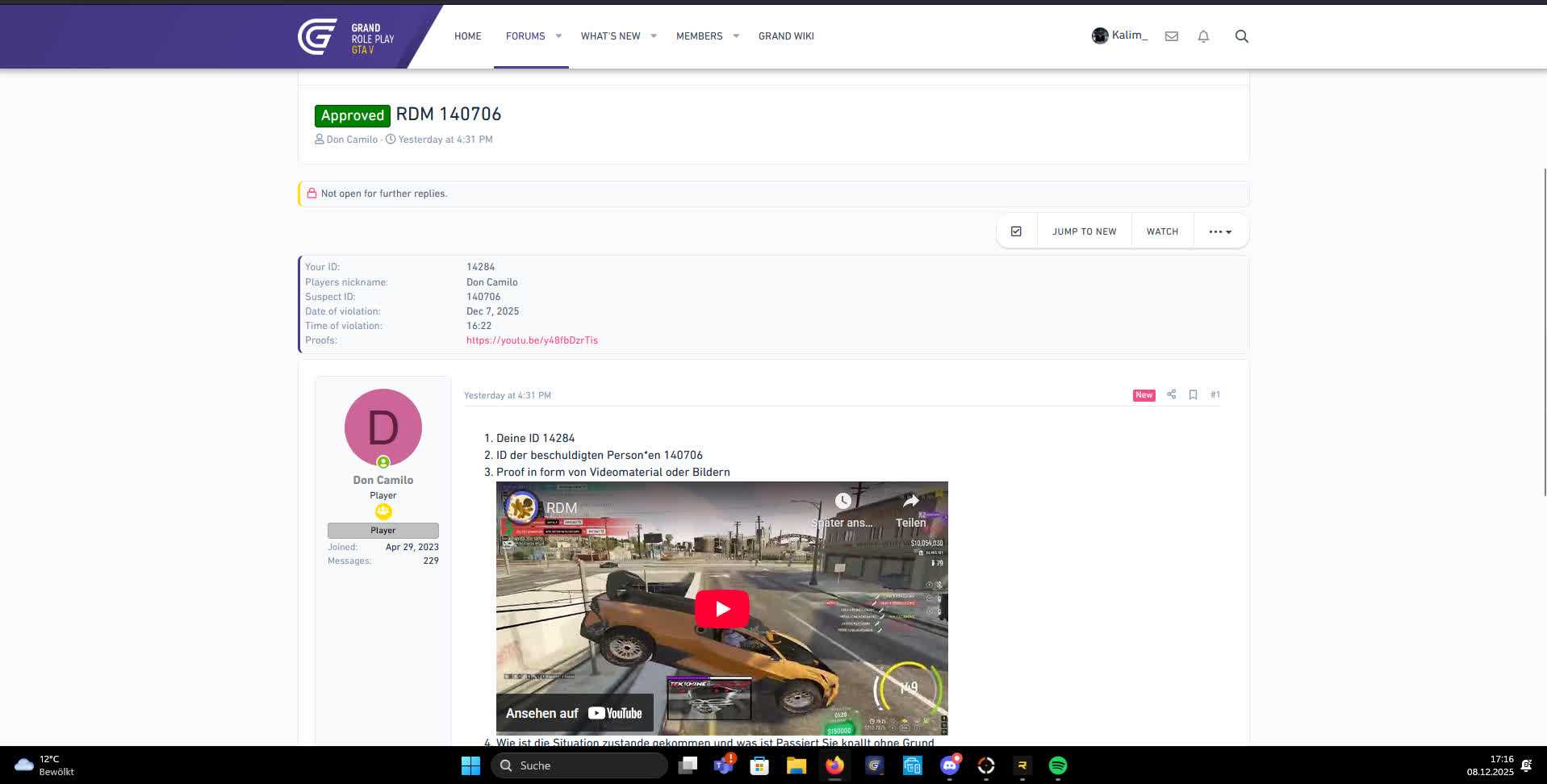Open the more options ellipsis dropdown
This screenshot has height=784, width=1547.
1219,231
